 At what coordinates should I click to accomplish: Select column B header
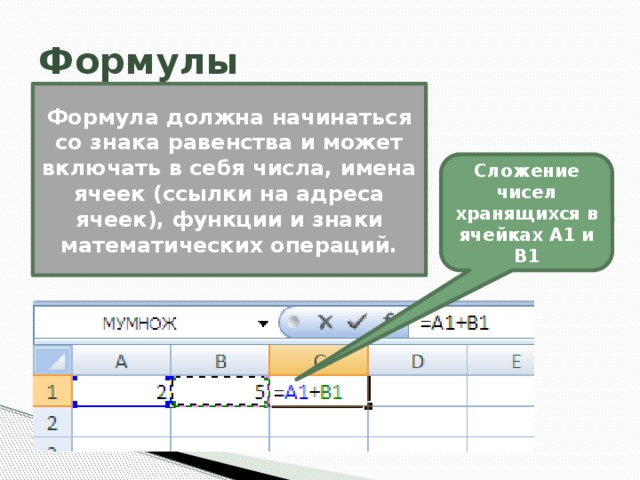[x=220, y=361]
